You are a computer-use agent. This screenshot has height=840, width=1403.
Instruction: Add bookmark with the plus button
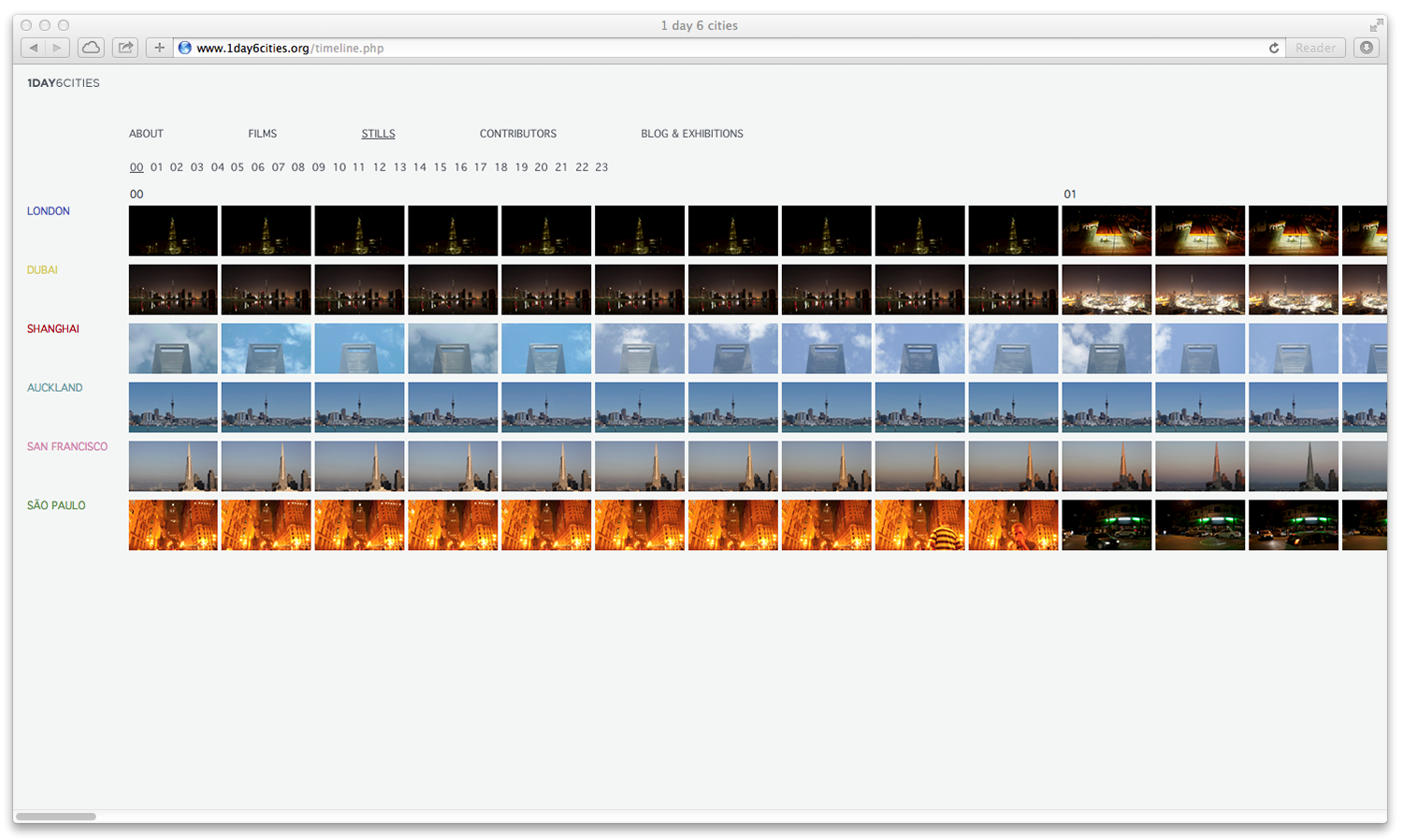[x=159, y=48]
